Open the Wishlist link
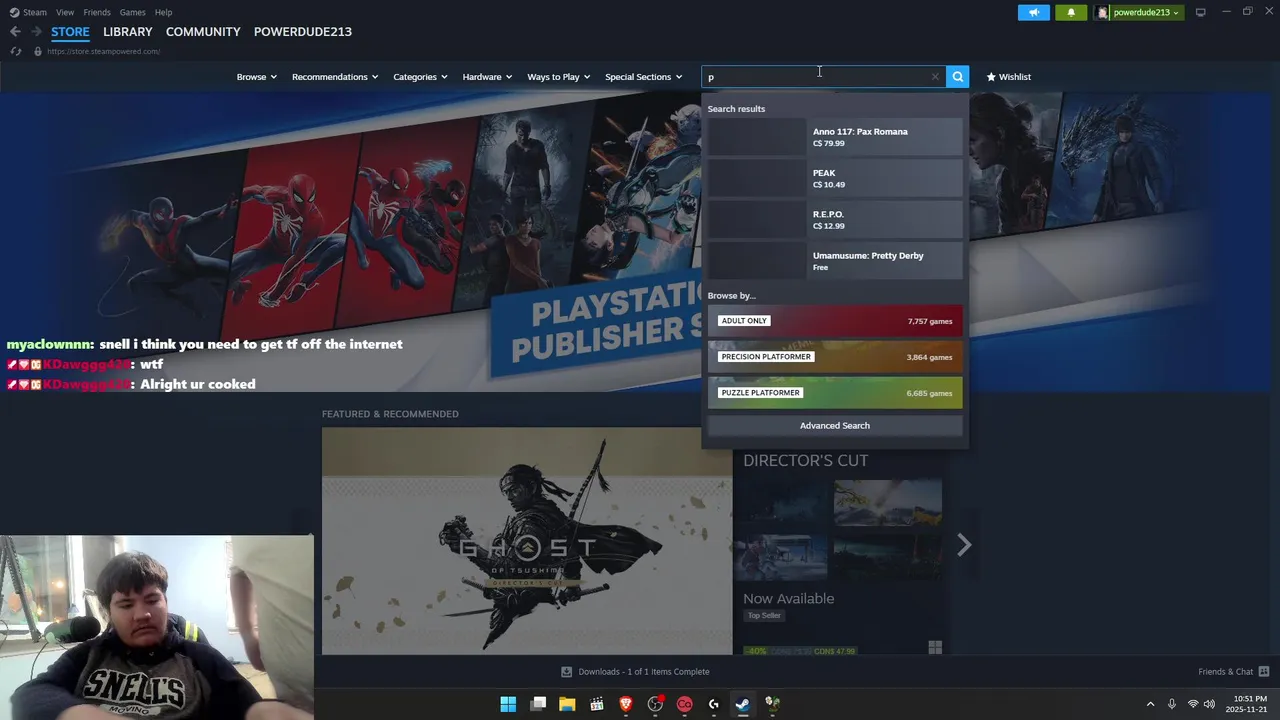This screenshot has width=1280, height=720. point(1008,77)
